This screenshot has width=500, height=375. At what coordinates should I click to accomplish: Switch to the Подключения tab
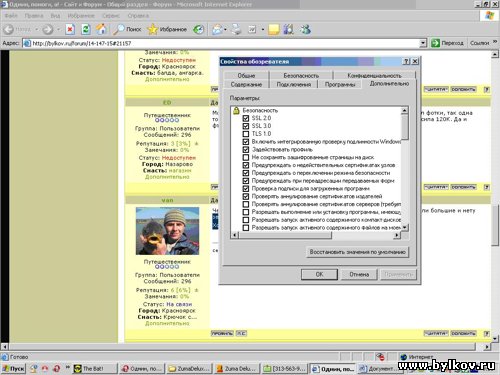point(294,84)
